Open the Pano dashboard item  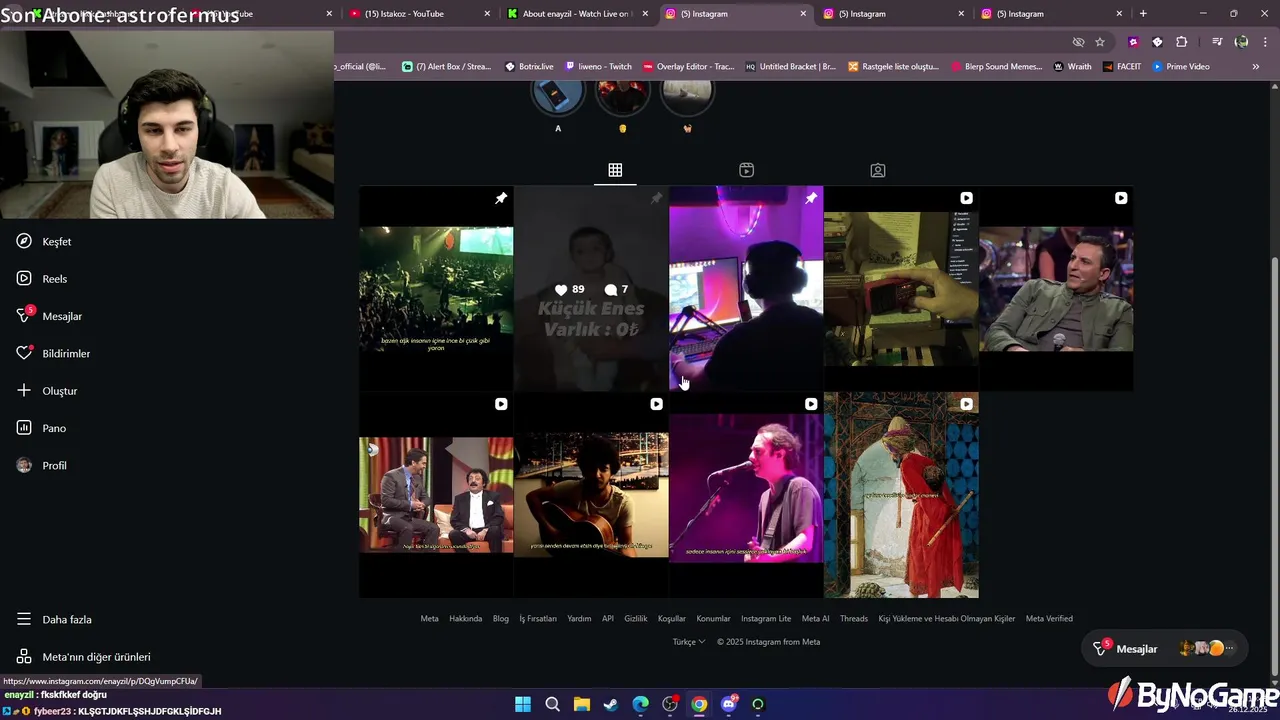point(41,428)
